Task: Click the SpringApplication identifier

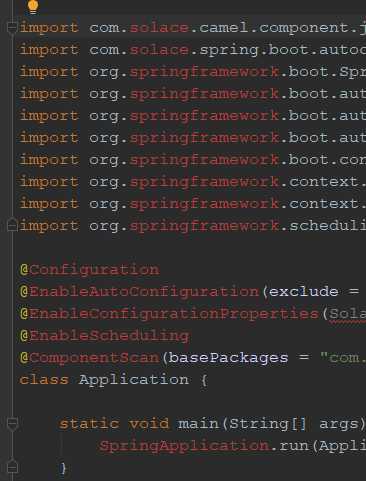Action: coord(184,446)
